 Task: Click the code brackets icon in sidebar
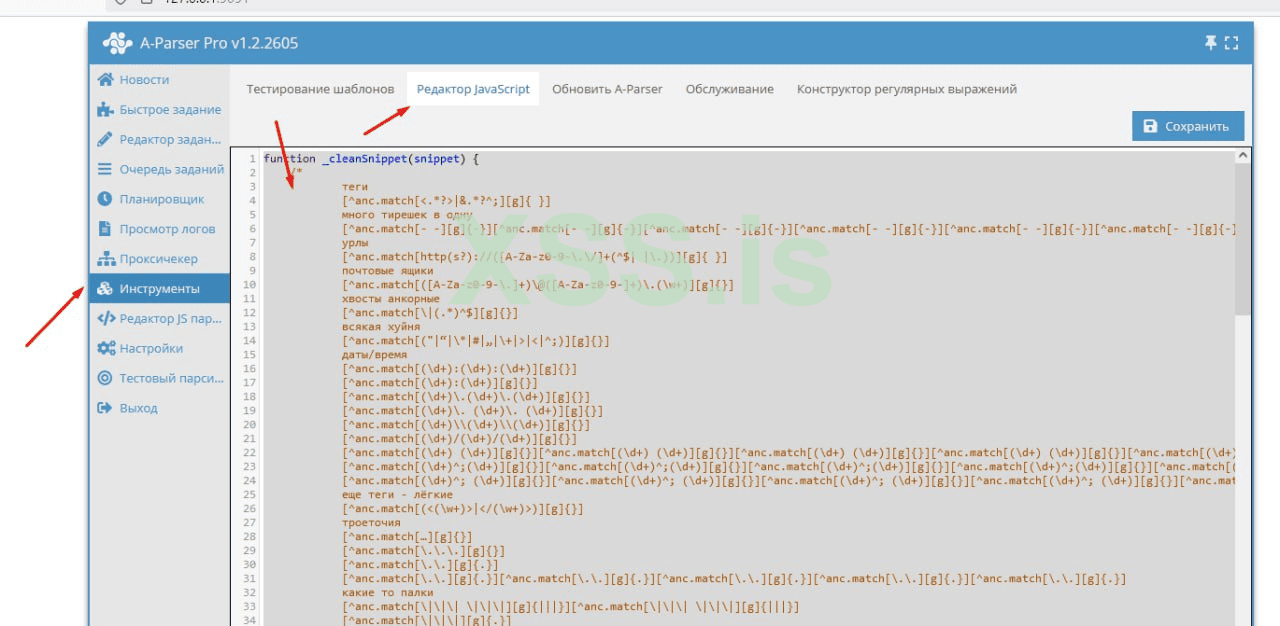(x=105, y=319)
